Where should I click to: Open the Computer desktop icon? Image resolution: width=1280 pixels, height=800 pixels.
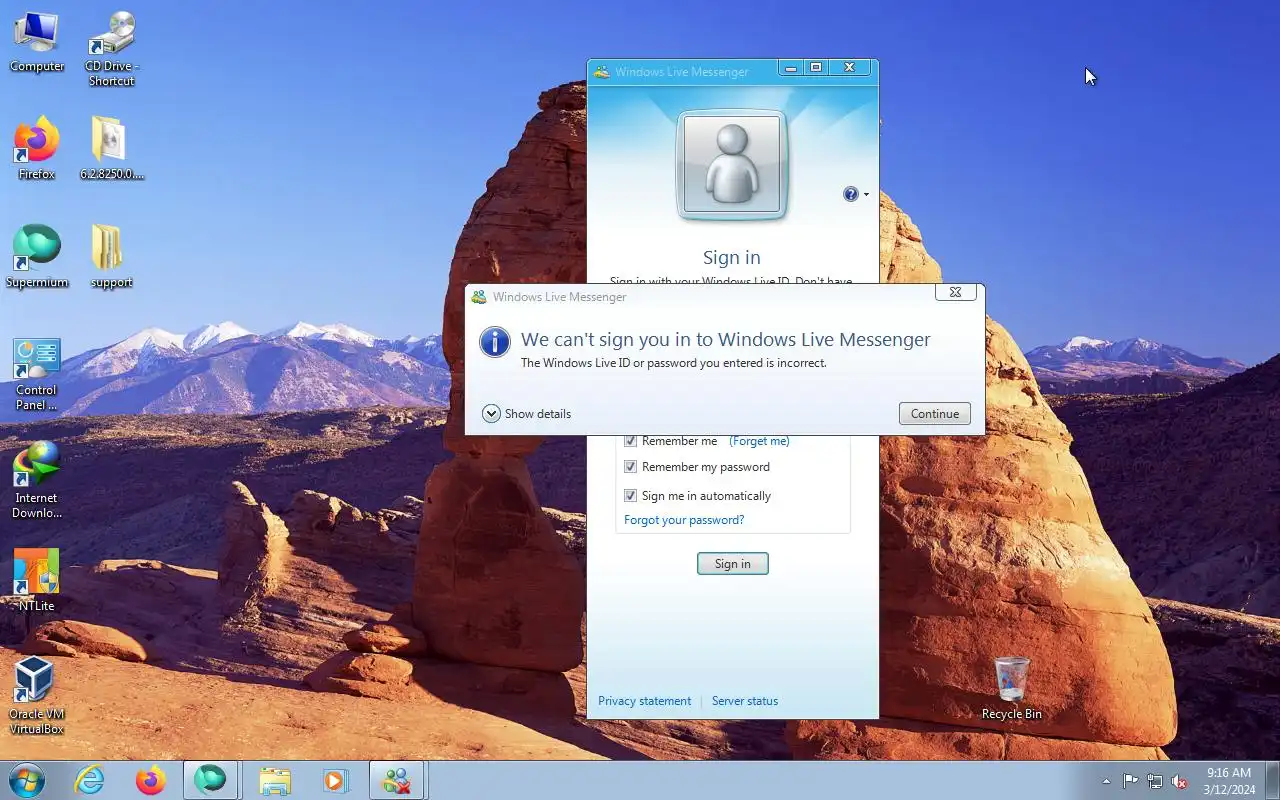[x=37, y=42]
